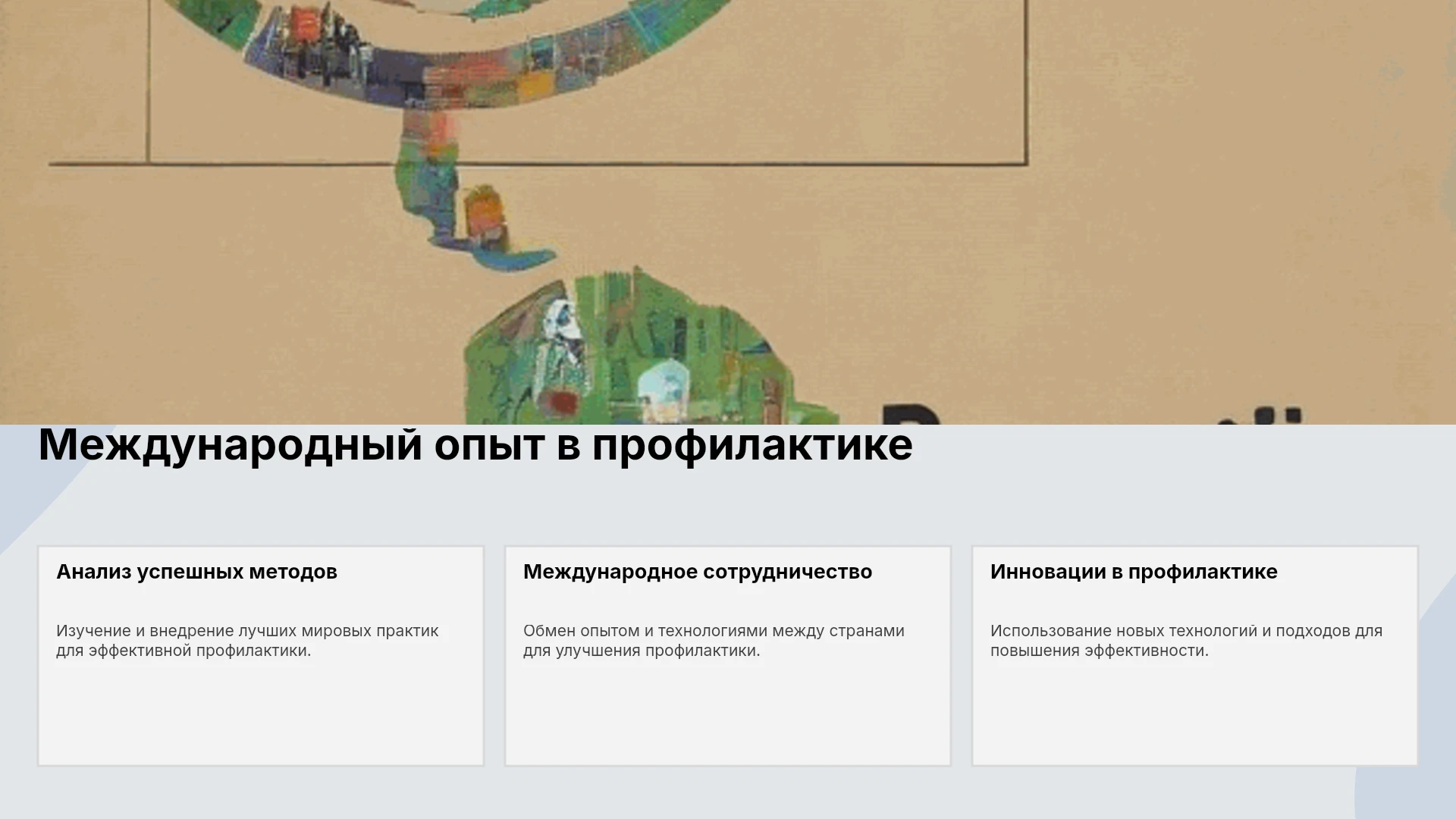This screenshot has height=819, width=1456.
Task: Click the text 'для улучшения профилактики.'
Action: pyautogui.click(x=642, y=651)
